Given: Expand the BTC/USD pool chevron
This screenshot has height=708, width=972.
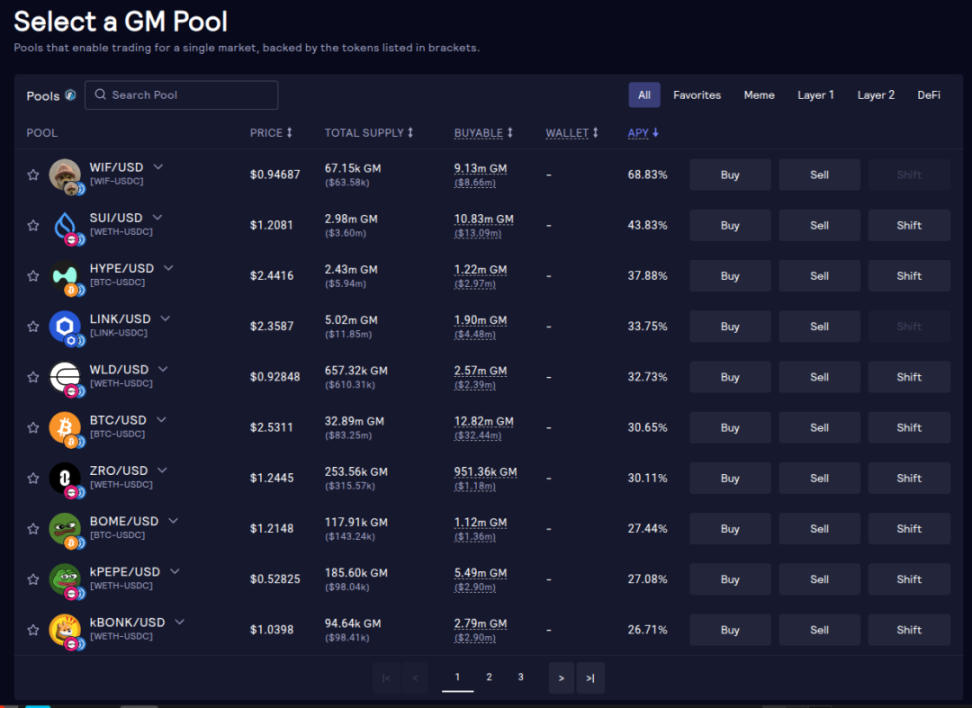Looking at the screenshot, I should tap(161, 420).
